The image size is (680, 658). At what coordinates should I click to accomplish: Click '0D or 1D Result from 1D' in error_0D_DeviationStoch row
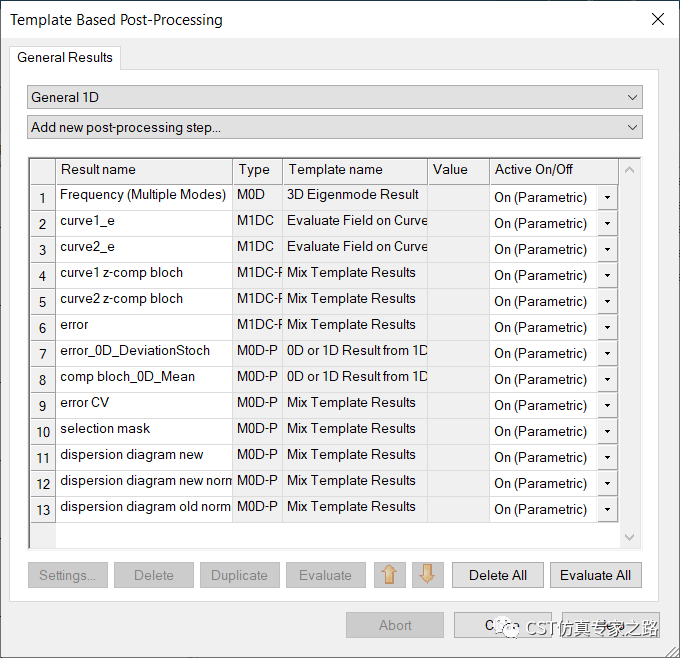[x=355, y=354]
